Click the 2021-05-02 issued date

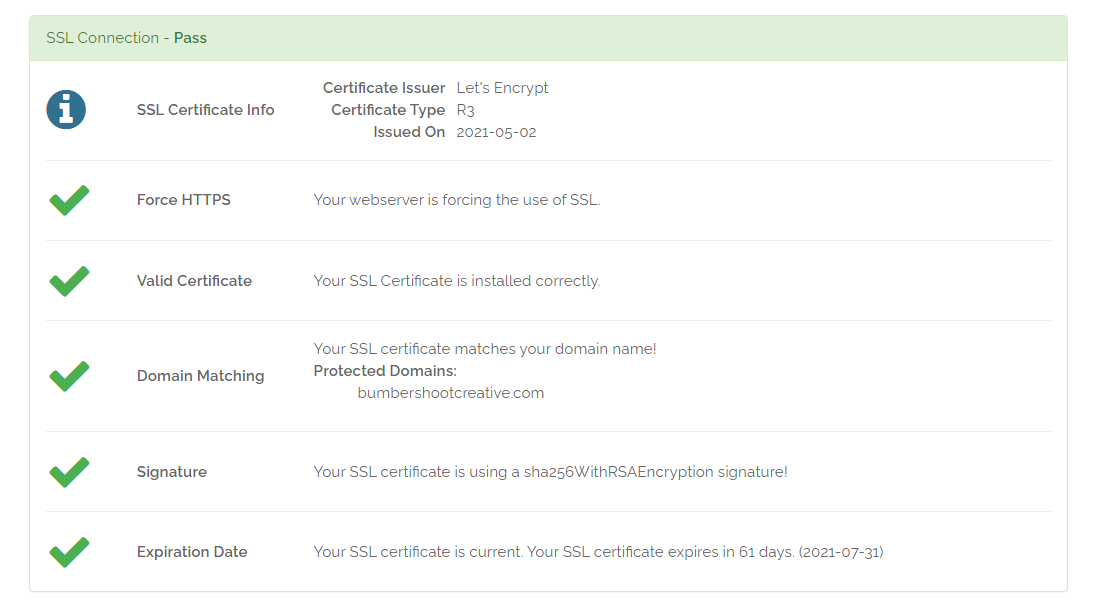[496, 132]
